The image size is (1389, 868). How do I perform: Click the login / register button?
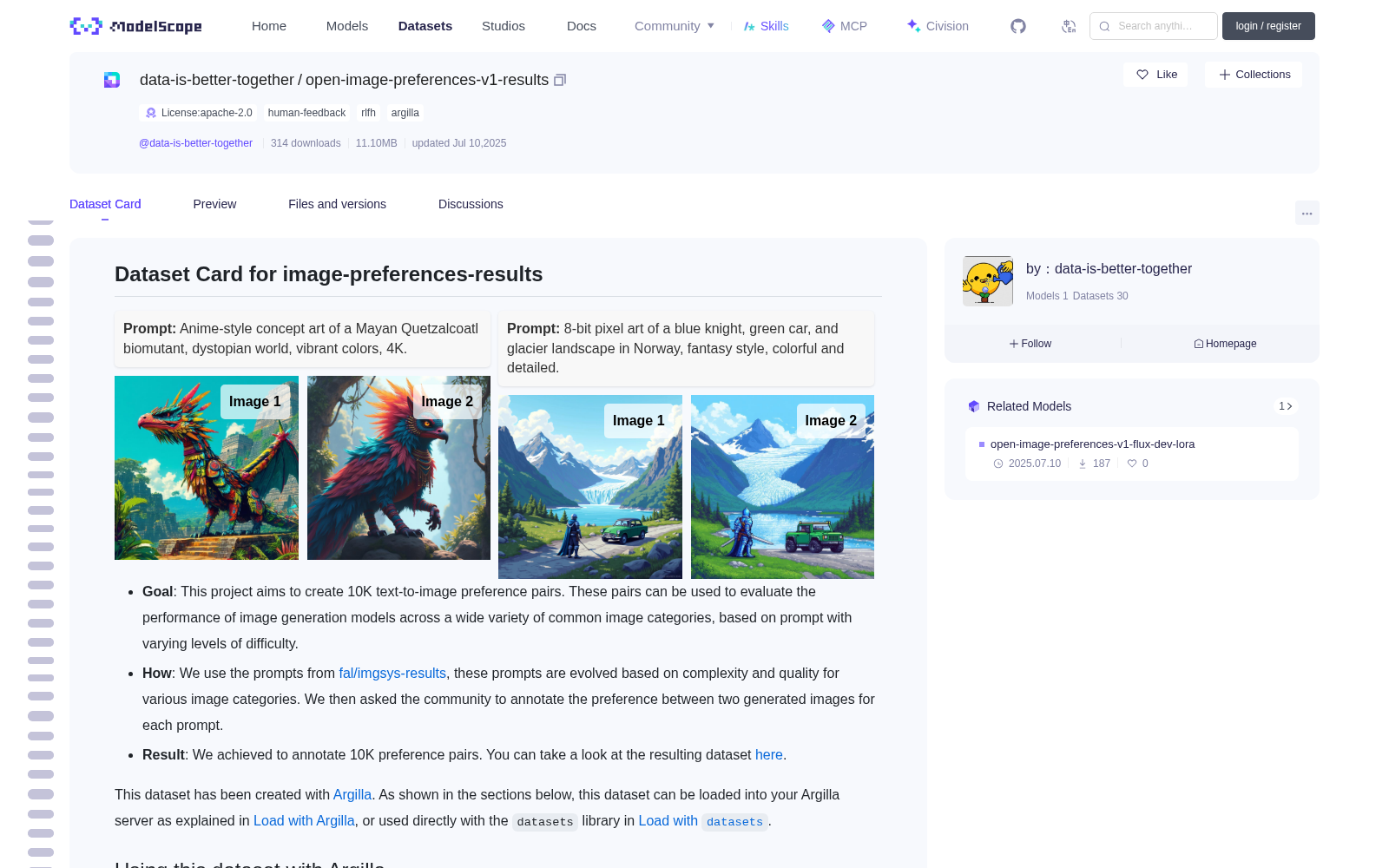pyautogui.click(x=1268, y=26)
